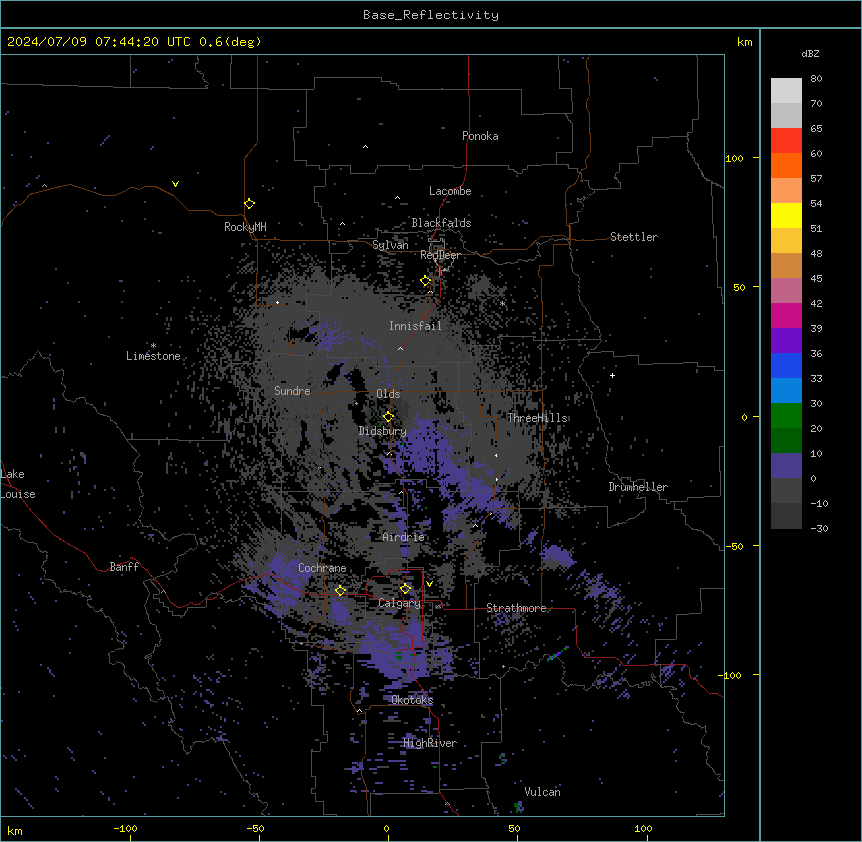Select the yellow 51-54 dBZ legend swatch

point(786,215)
